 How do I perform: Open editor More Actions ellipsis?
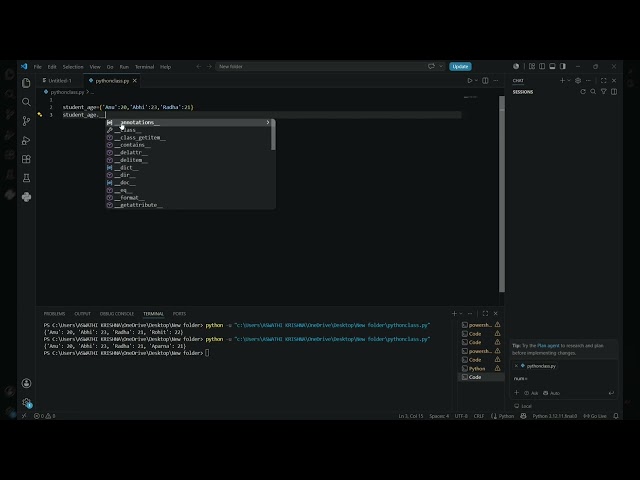coord(496,80)
